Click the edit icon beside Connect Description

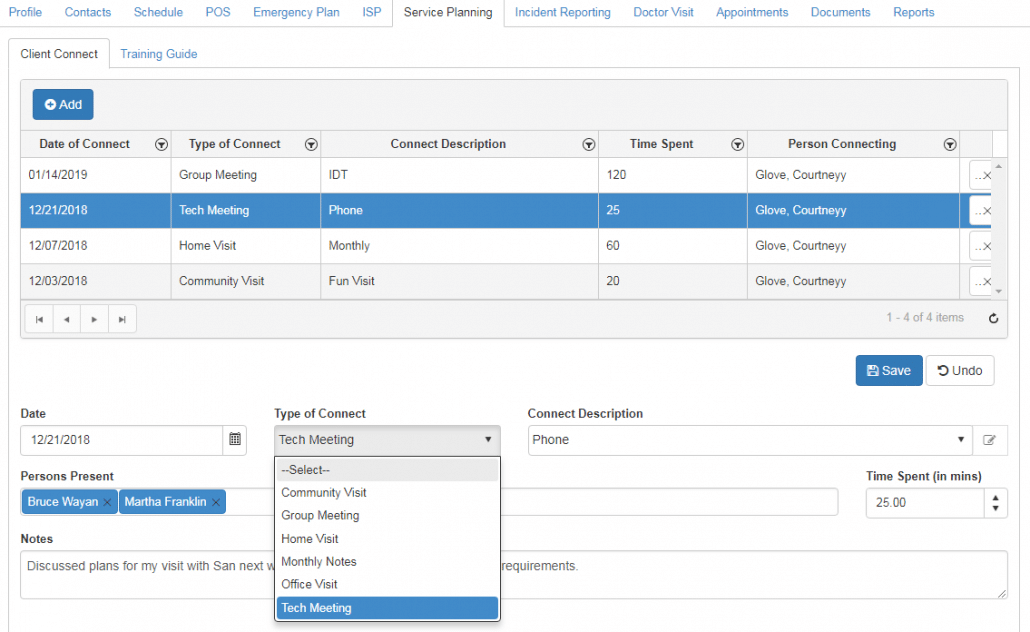coord(991,440)
